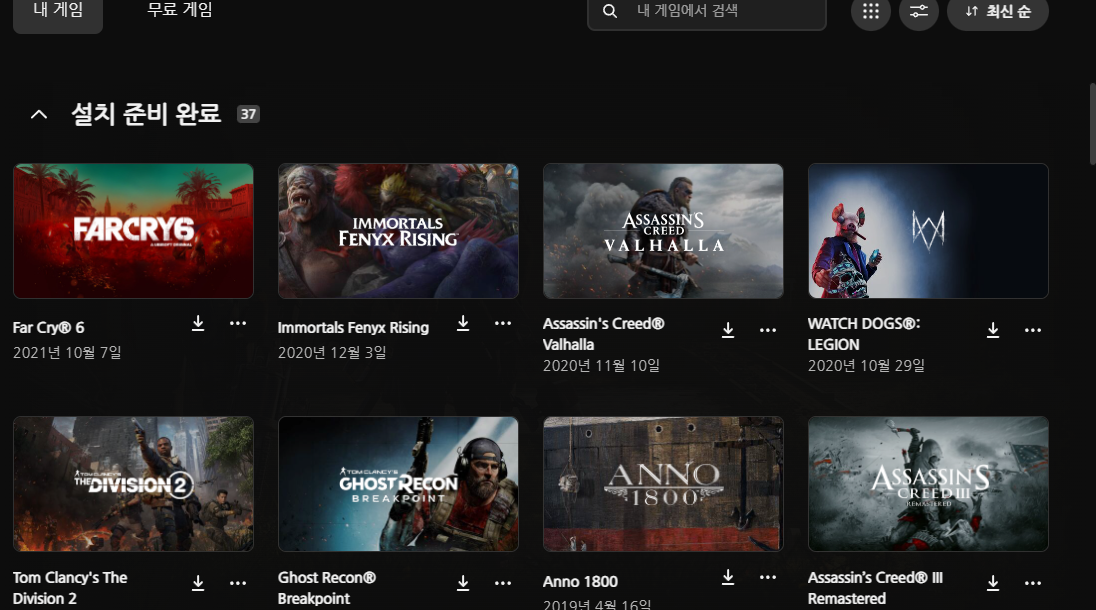Download Watch Dogs Legion via download icon
This screenshot has height=610, width=1096.
pos(993,331)
